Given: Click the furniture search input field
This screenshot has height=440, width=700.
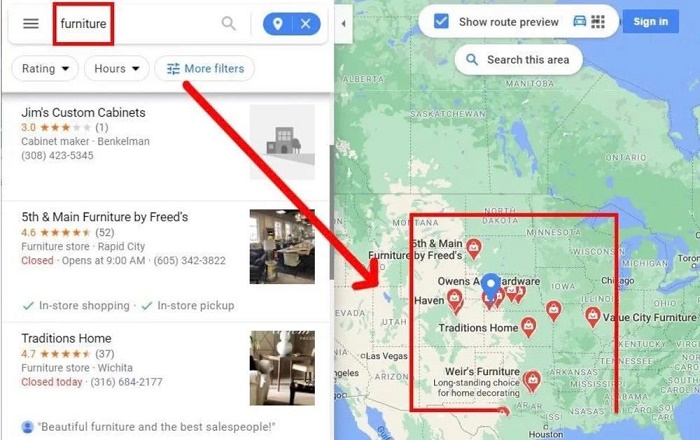Looking at the screenshot, I should click(138, 24).
